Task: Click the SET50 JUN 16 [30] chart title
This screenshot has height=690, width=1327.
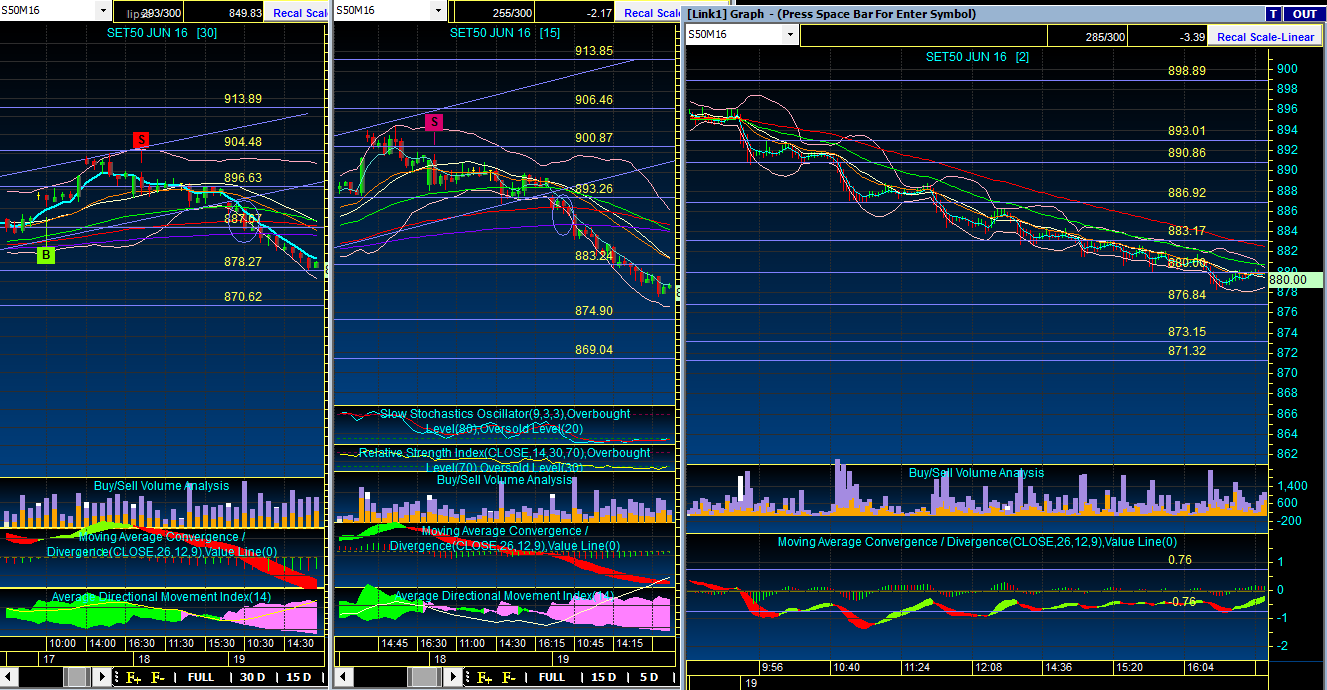Action: (x=162, y=32)
